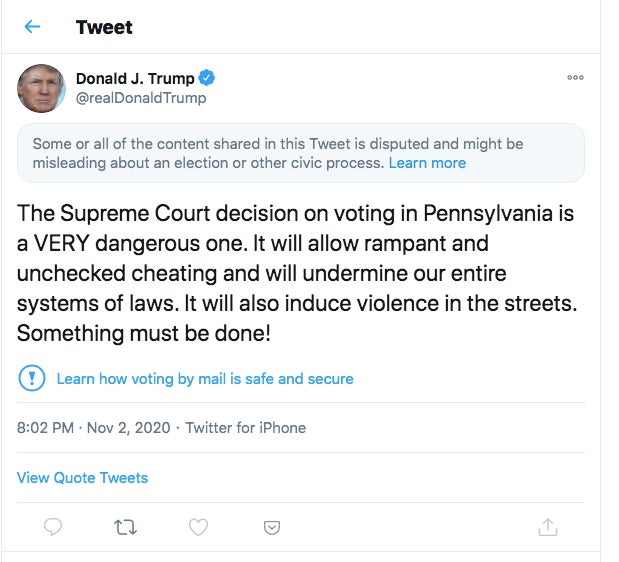Click the 8:02 PM Nov 2, 2020 timestamp

tap(94, 428)
